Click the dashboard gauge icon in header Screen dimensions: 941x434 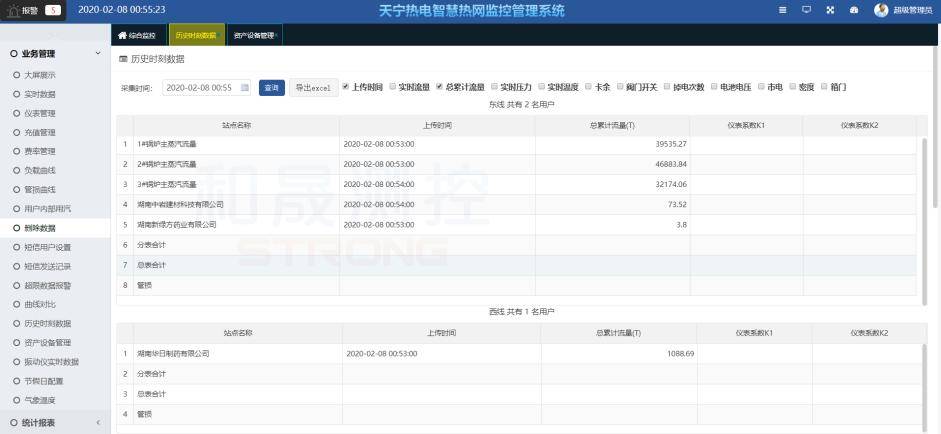(x=854, y=10)
